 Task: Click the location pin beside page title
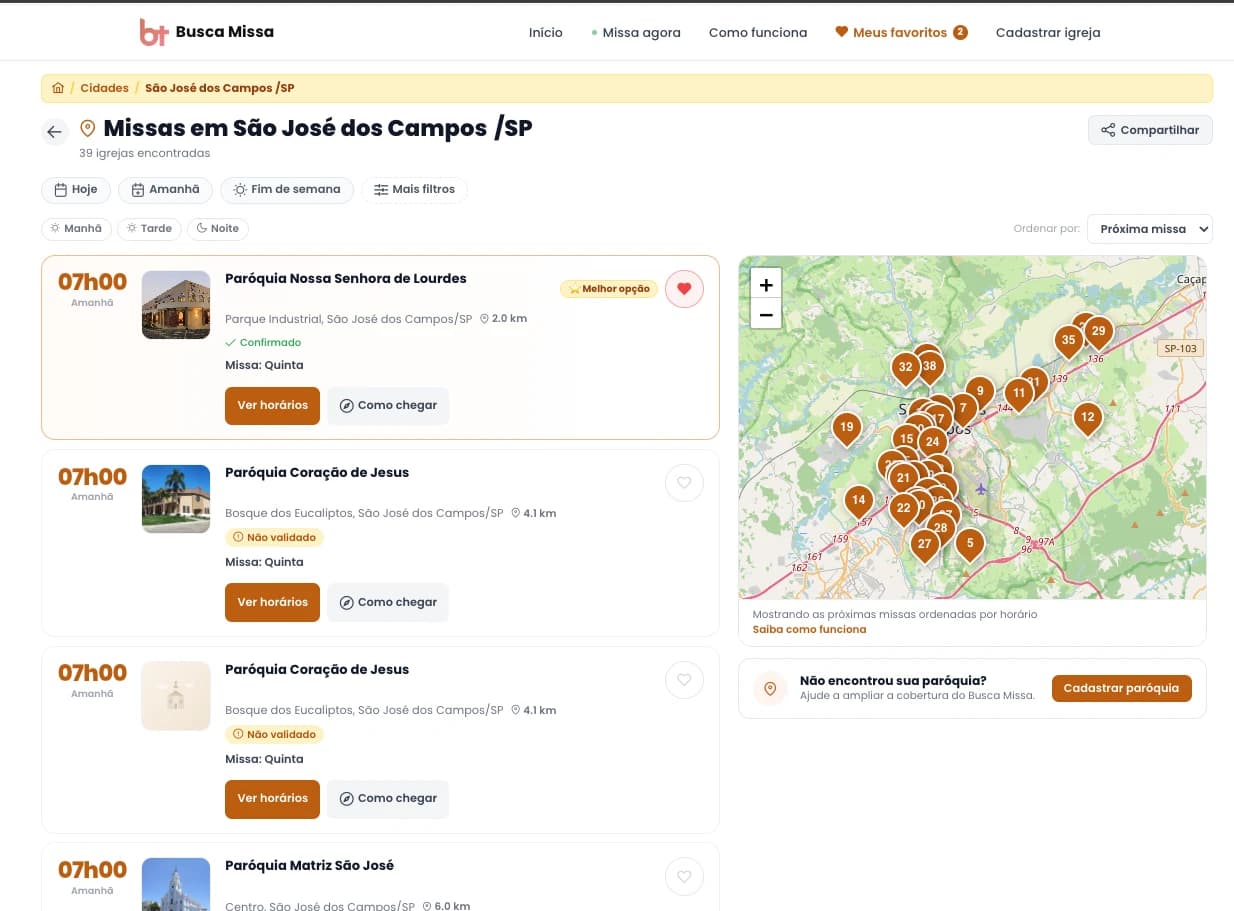pos(88,129)
